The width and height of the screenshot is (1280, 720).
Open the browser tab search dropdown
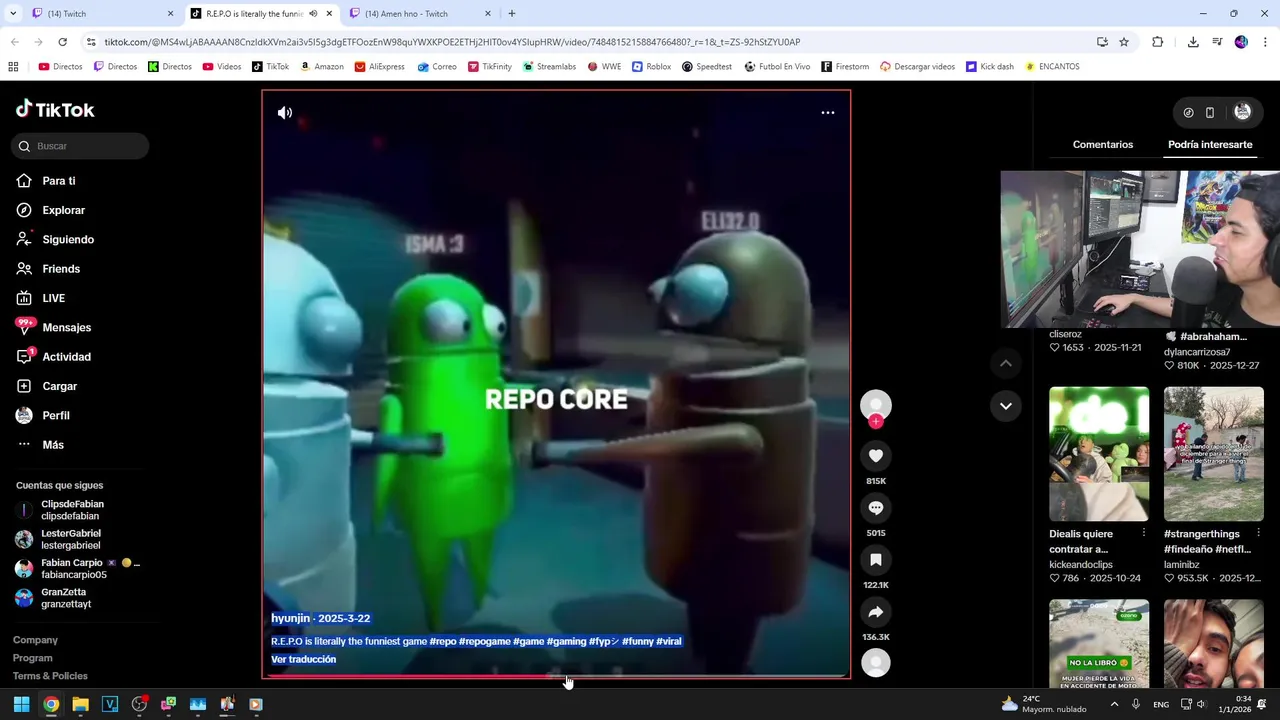tap(13, 14)
